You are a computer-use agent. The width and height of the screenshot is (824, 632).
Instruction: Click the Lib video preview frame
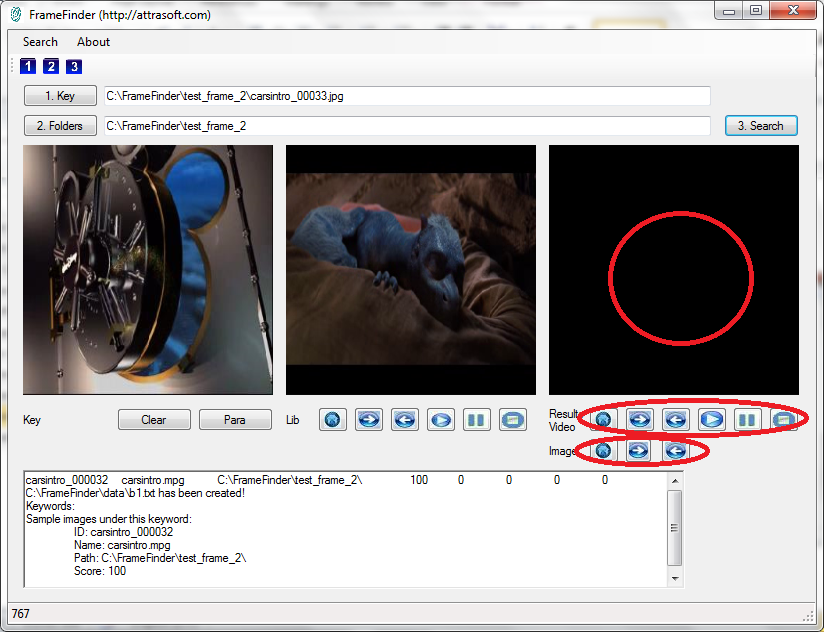click(x=411, y=270)
